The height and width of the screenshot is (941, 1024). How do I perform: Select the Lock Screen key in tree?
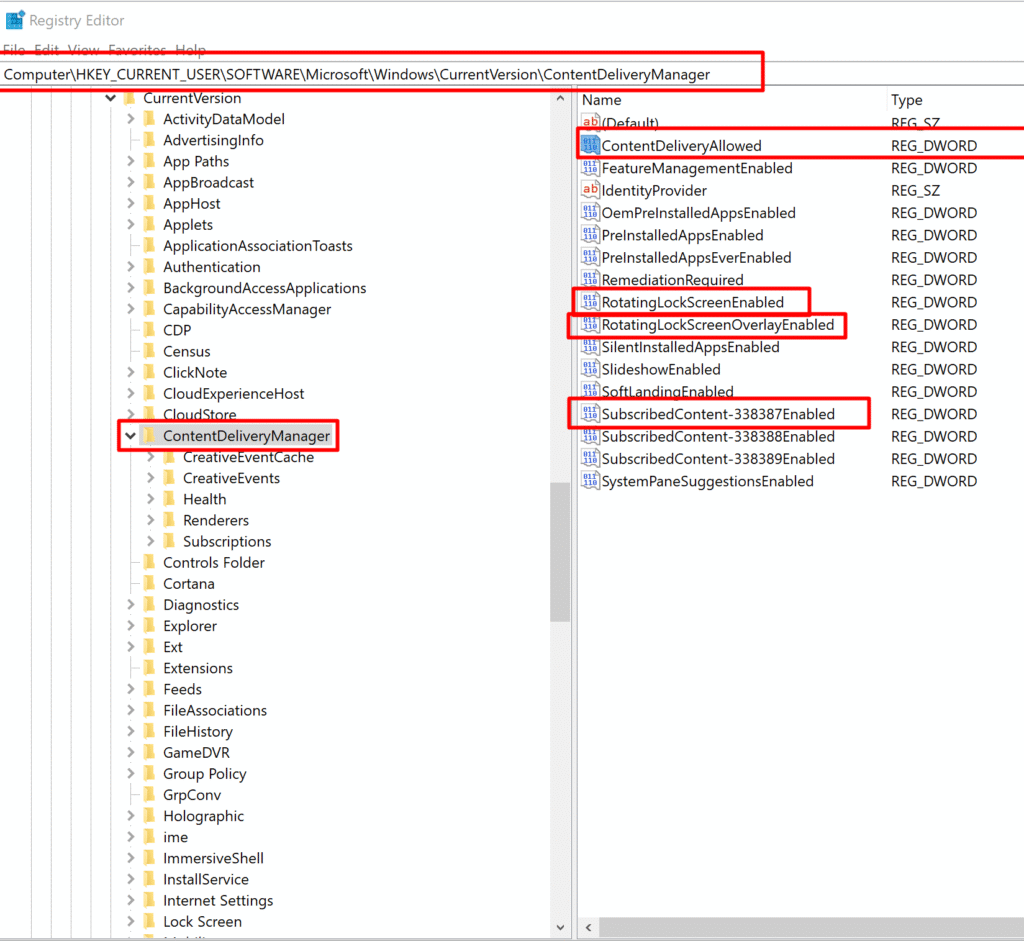202,922
